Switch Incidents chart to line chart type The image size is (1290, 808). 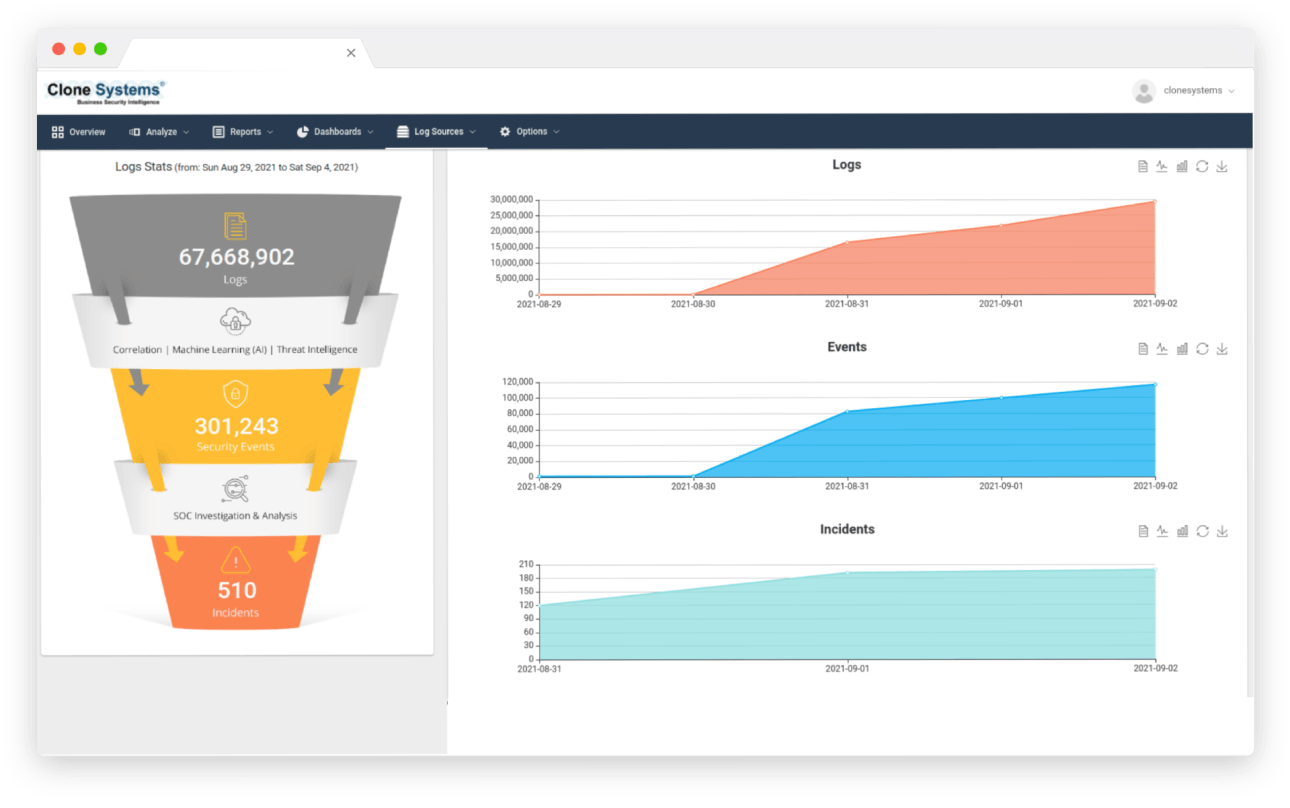point(1162,532)
